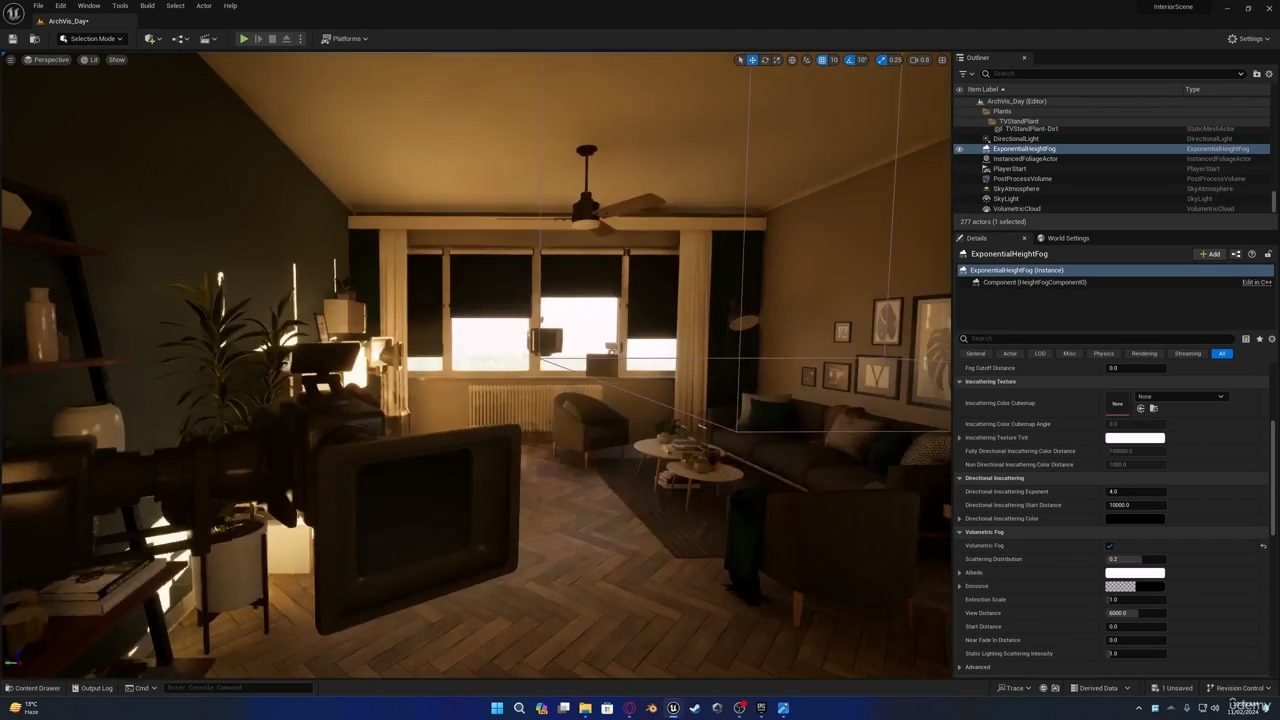
Task: Switch to the World Settings tab
Action: pos(1067,238)
